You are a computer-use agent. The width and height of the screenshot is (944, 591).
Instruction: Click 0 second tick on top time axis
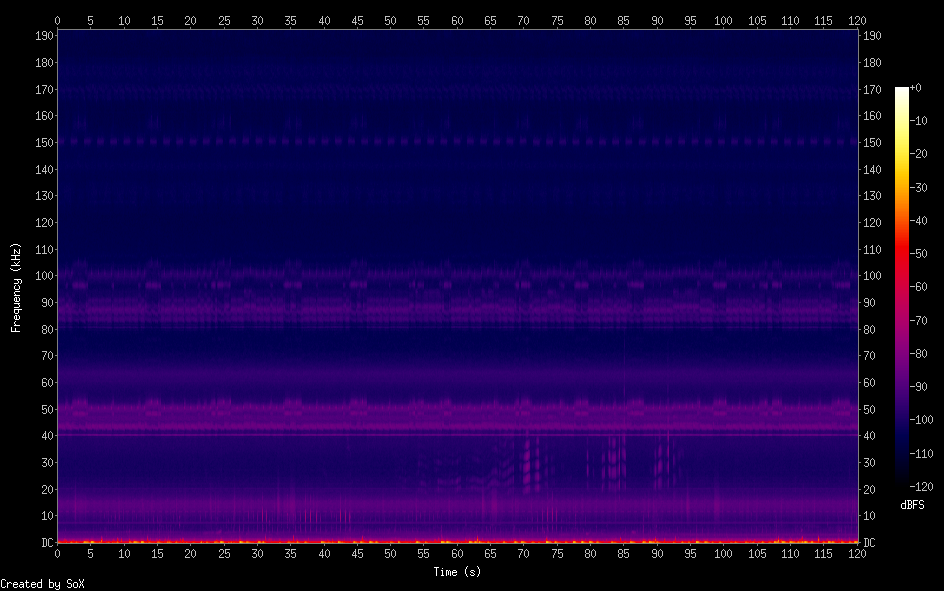(58, 19)
